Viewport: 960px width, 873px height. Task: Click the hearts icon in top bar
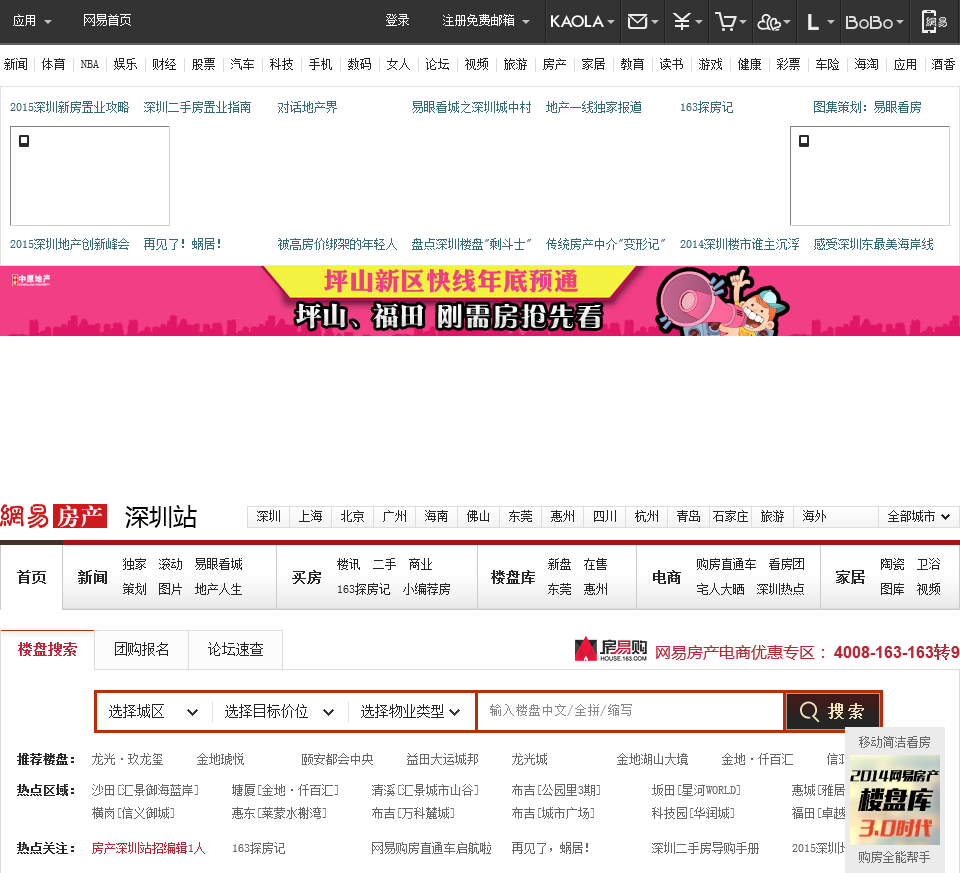[769, 22]
